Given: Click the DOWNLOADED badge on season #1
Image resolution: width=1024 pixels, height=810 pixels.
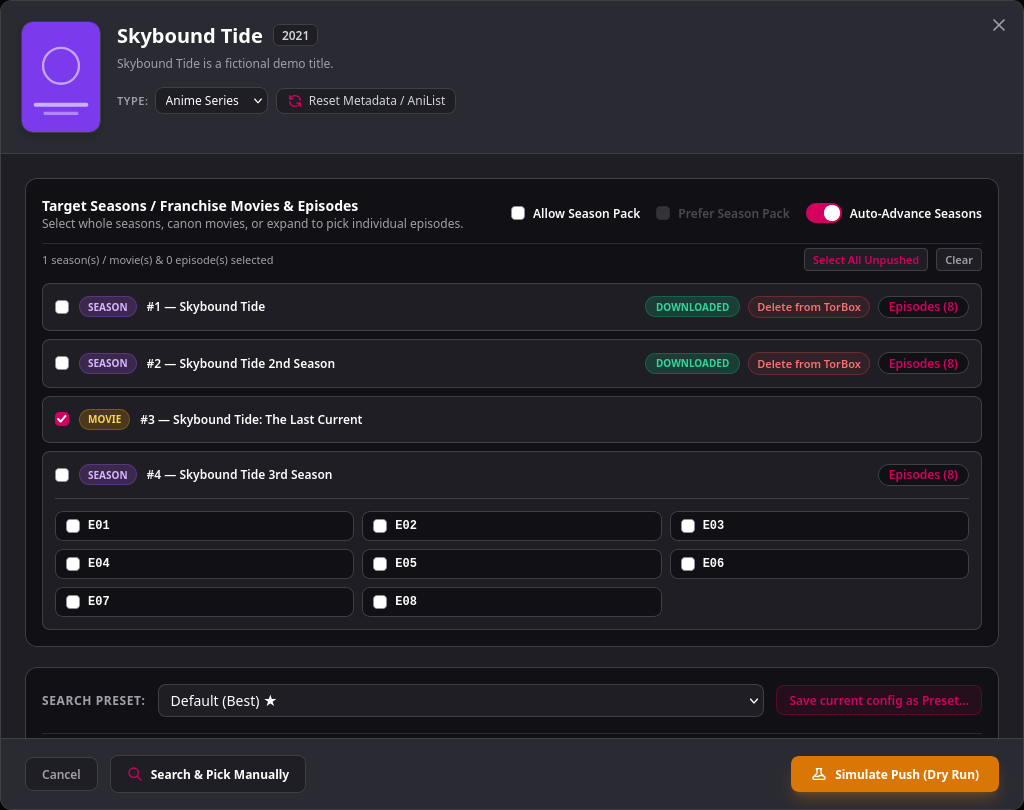Looking at the screenshot, I should [x=692, y=307].
